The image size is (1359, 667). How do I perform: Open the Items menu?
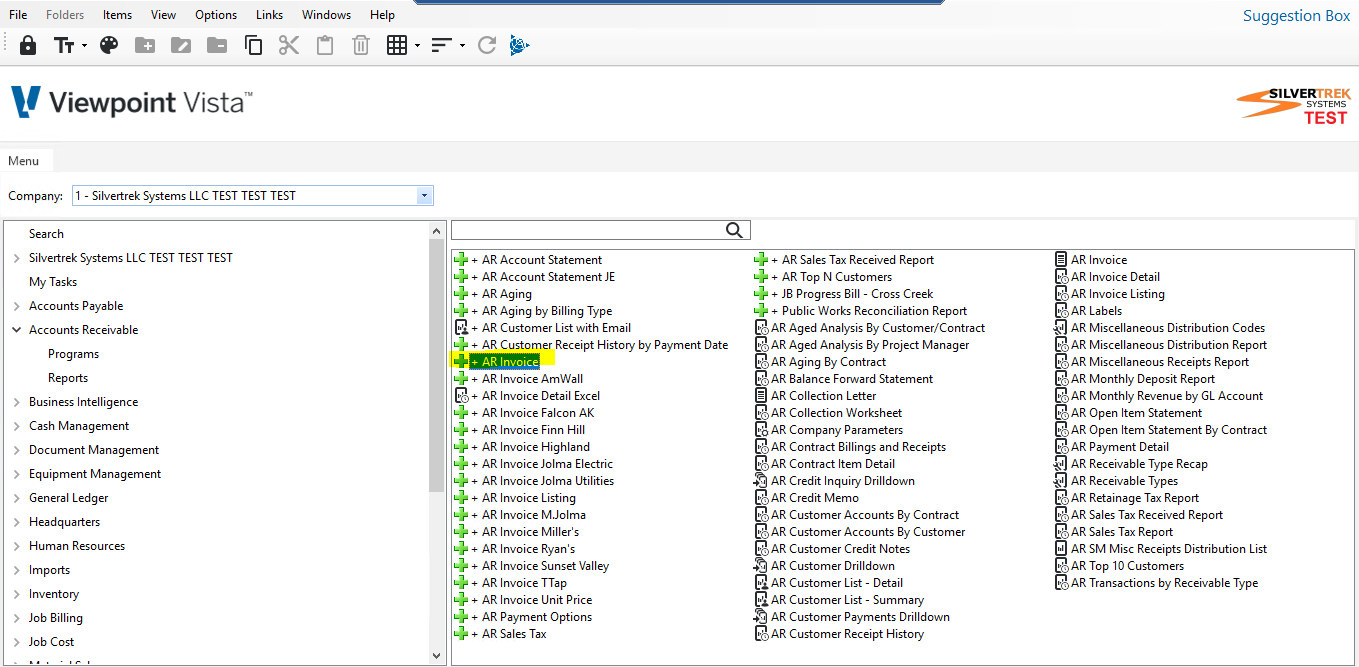[117, 15]
